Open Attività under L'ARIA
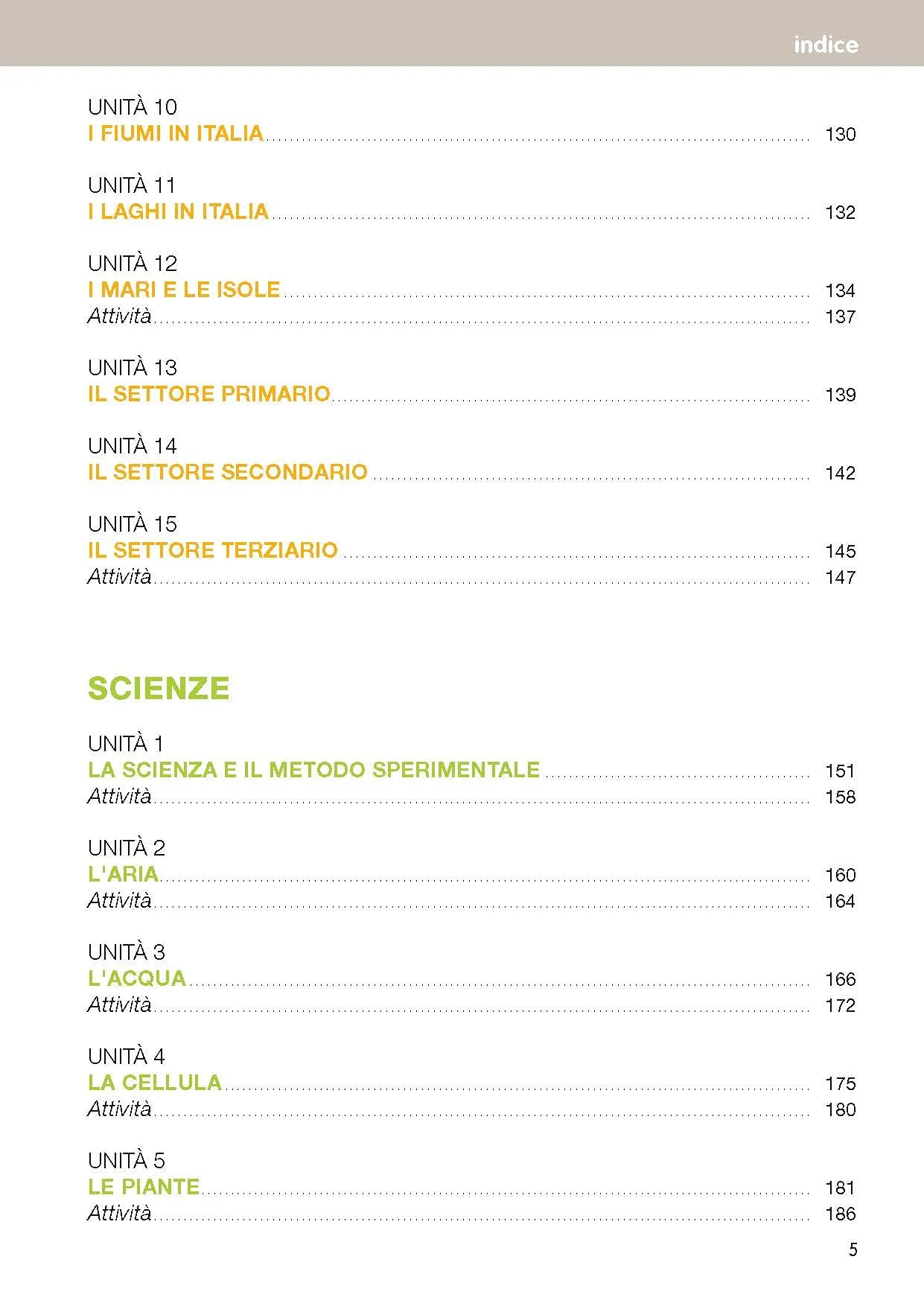The width and height of the screenshot is (924, 1306). 119,900
